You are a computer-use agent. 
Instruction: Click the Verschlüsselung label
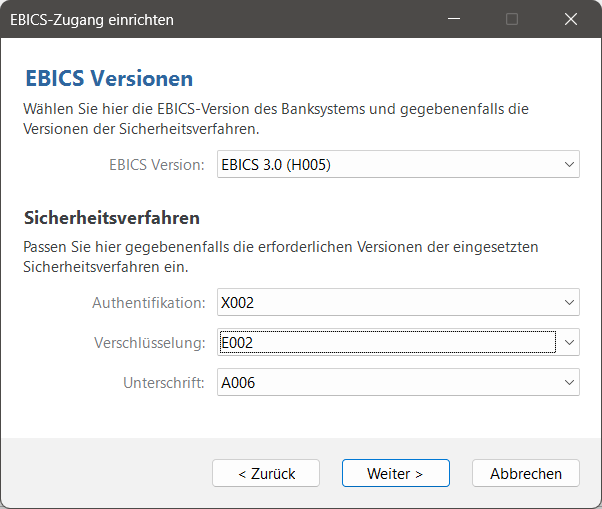pyautogui.click(x=150, y=343)
